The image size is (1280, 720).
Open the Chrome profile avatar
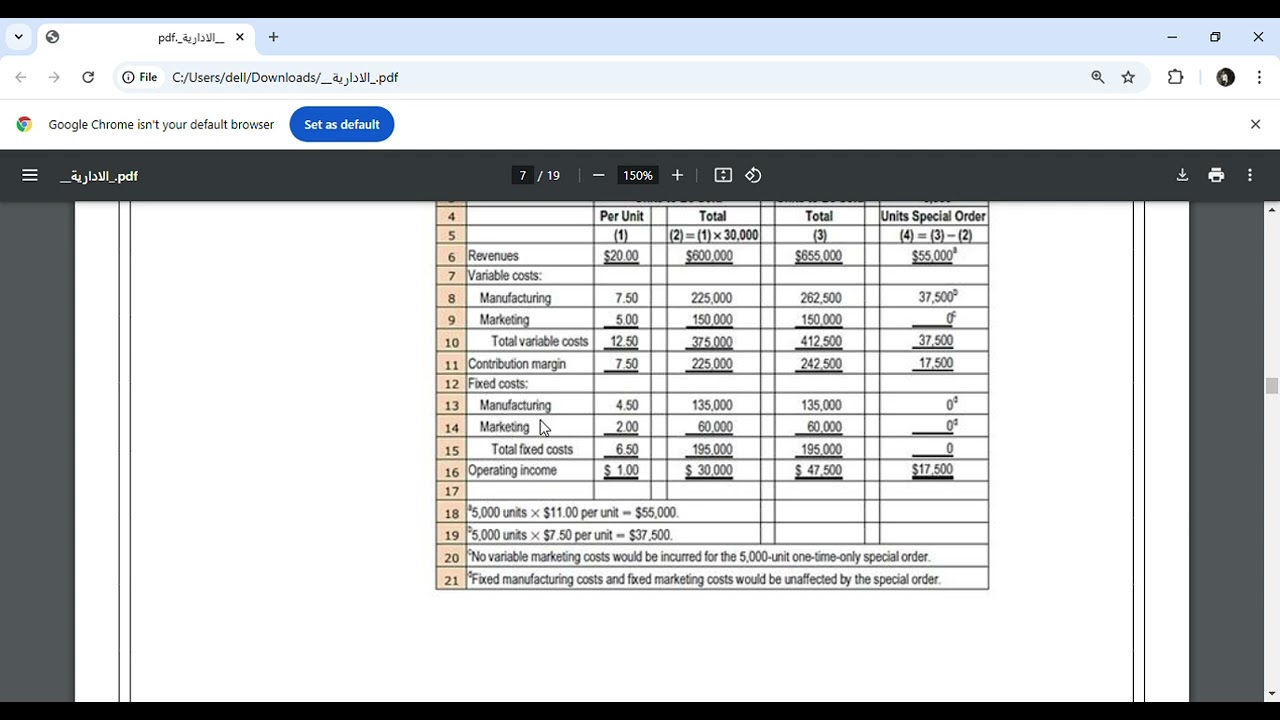(x=1225, y=77)
